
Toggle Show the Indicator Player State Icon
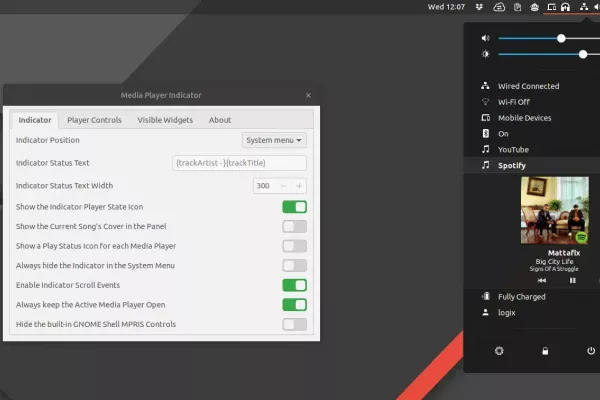(x=294, y=207)
